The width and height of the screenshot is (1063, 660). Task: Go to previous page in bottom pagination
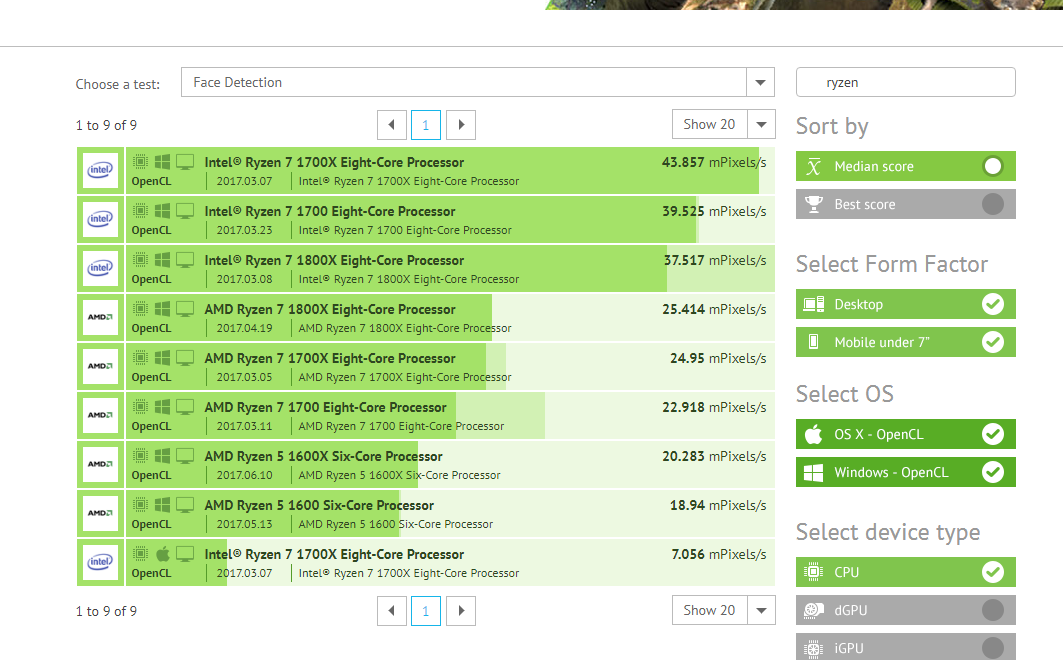pyautogui.click(x=392, y=611)
